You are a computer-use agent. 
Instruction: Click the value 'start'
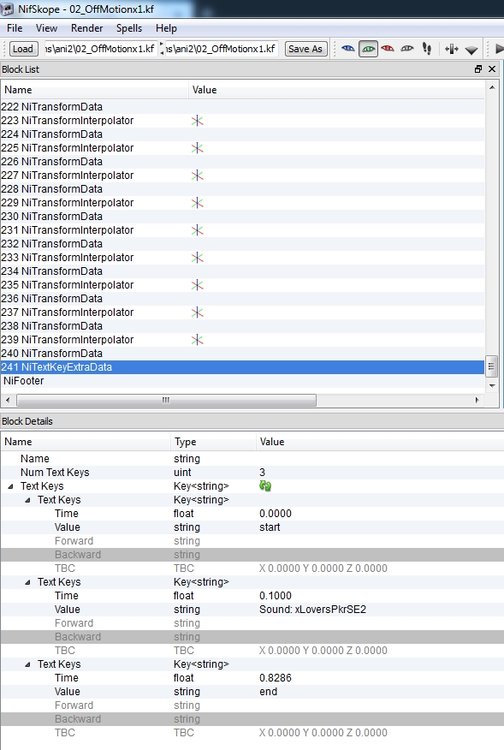(x=270, y=527)
